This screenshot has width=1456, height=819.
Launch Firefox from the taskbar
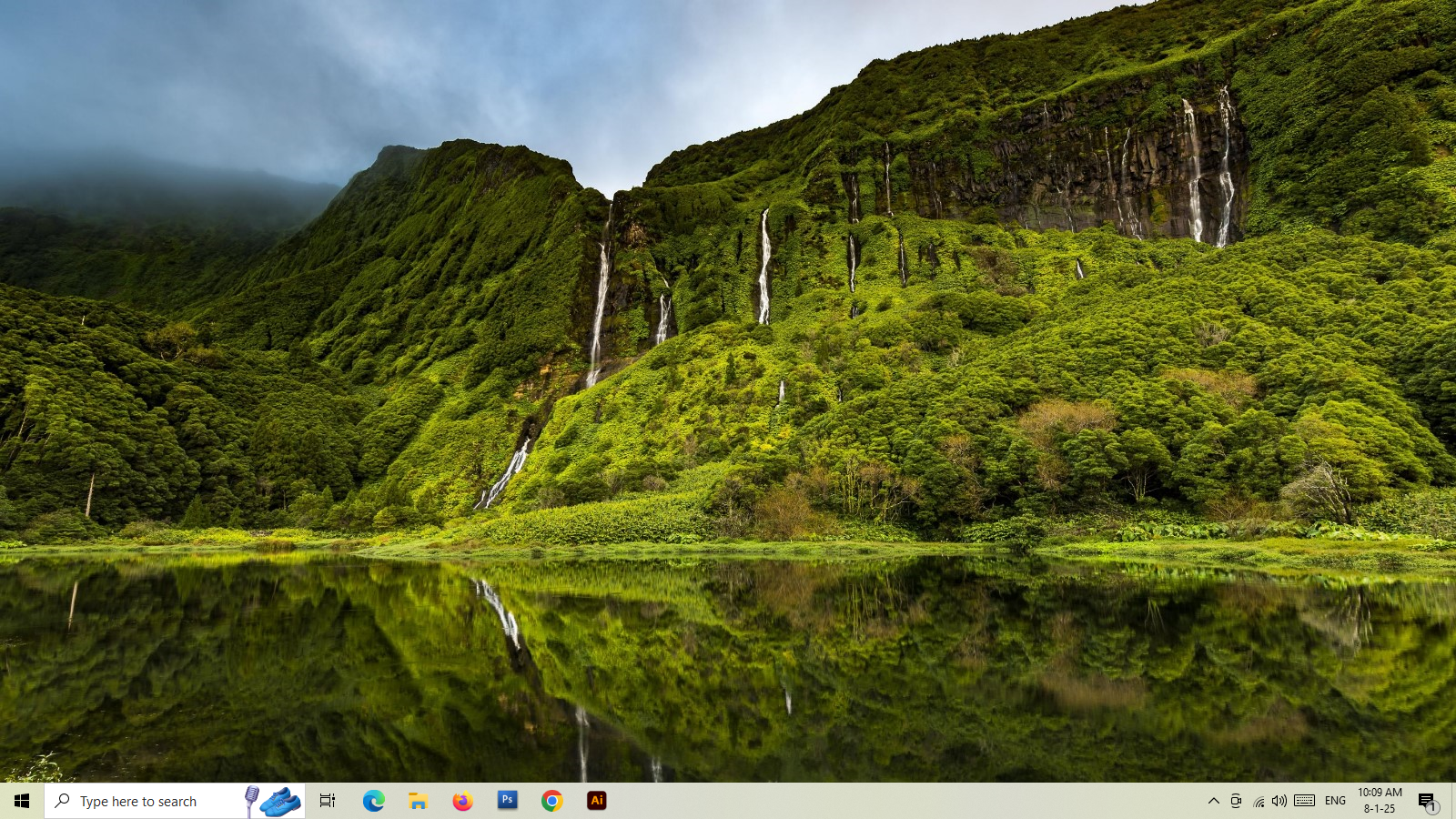(462, 801)
